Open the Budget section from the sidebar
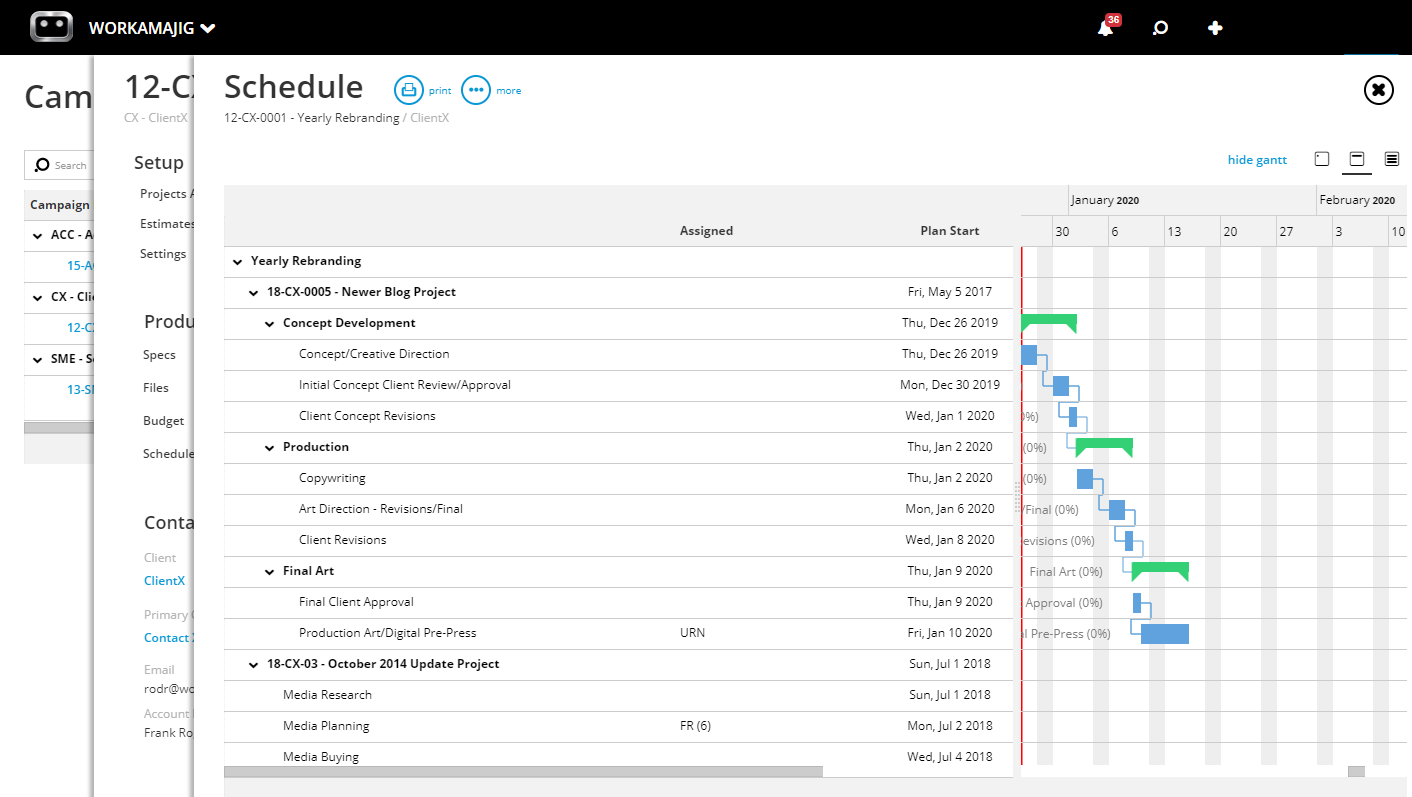This screenshot has width=1412, height=797. pos(163,420)
